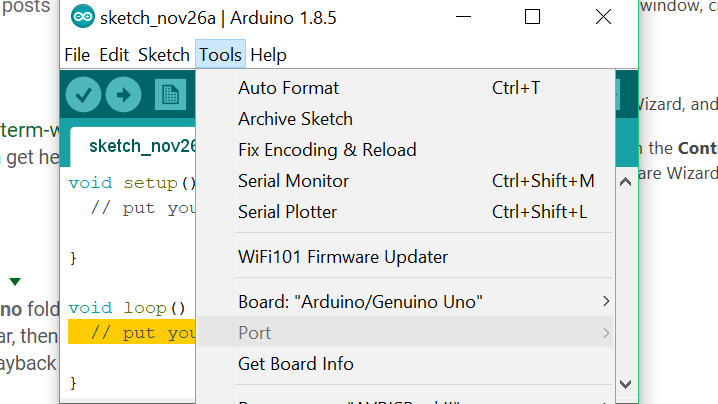Open the Help menu

268,55
